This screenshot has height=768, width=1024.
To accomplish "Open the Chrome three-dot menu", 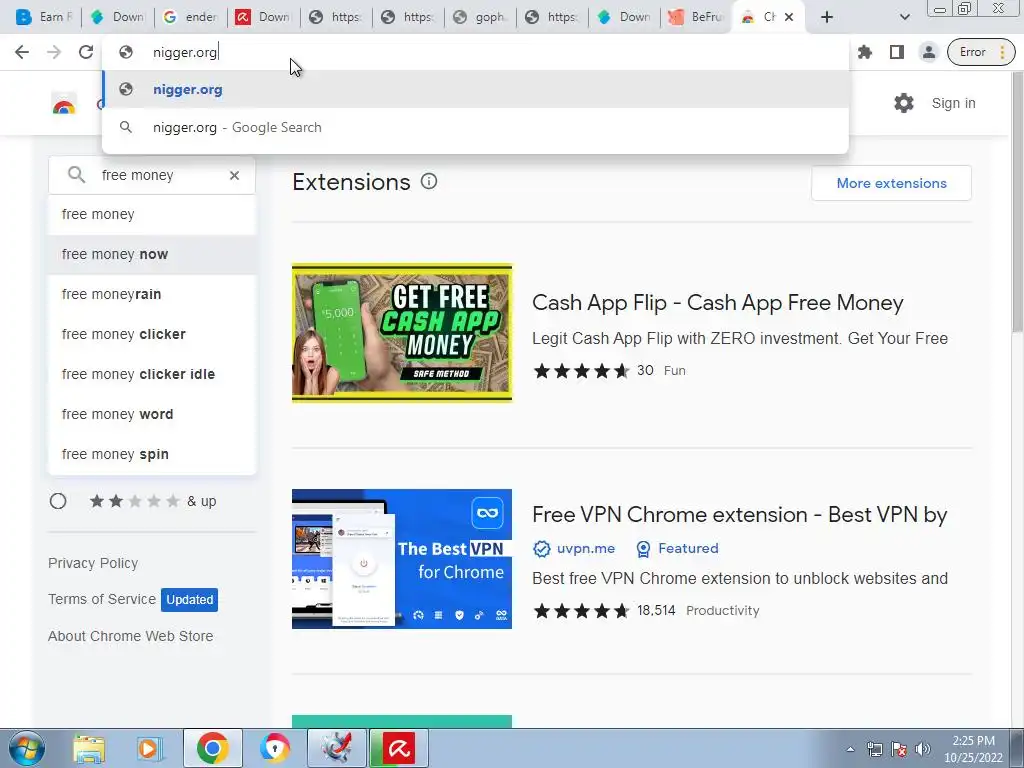I will [1002, 52].
